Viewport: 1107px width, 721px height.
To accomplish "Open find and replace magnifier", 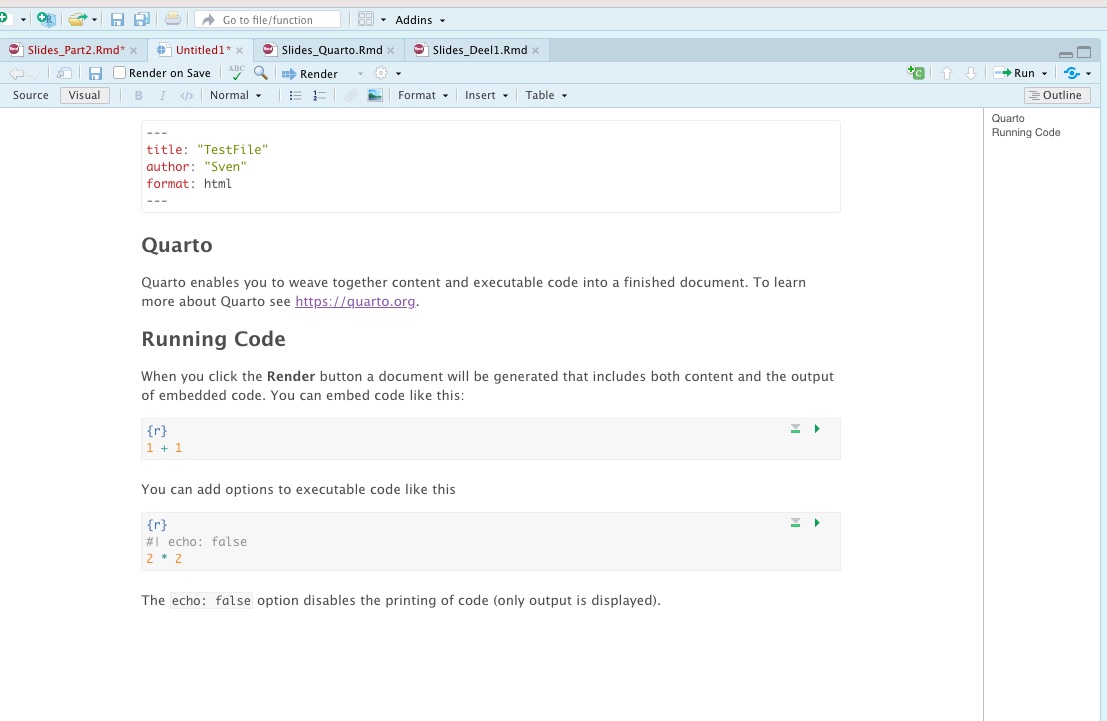I will [261, 73].
